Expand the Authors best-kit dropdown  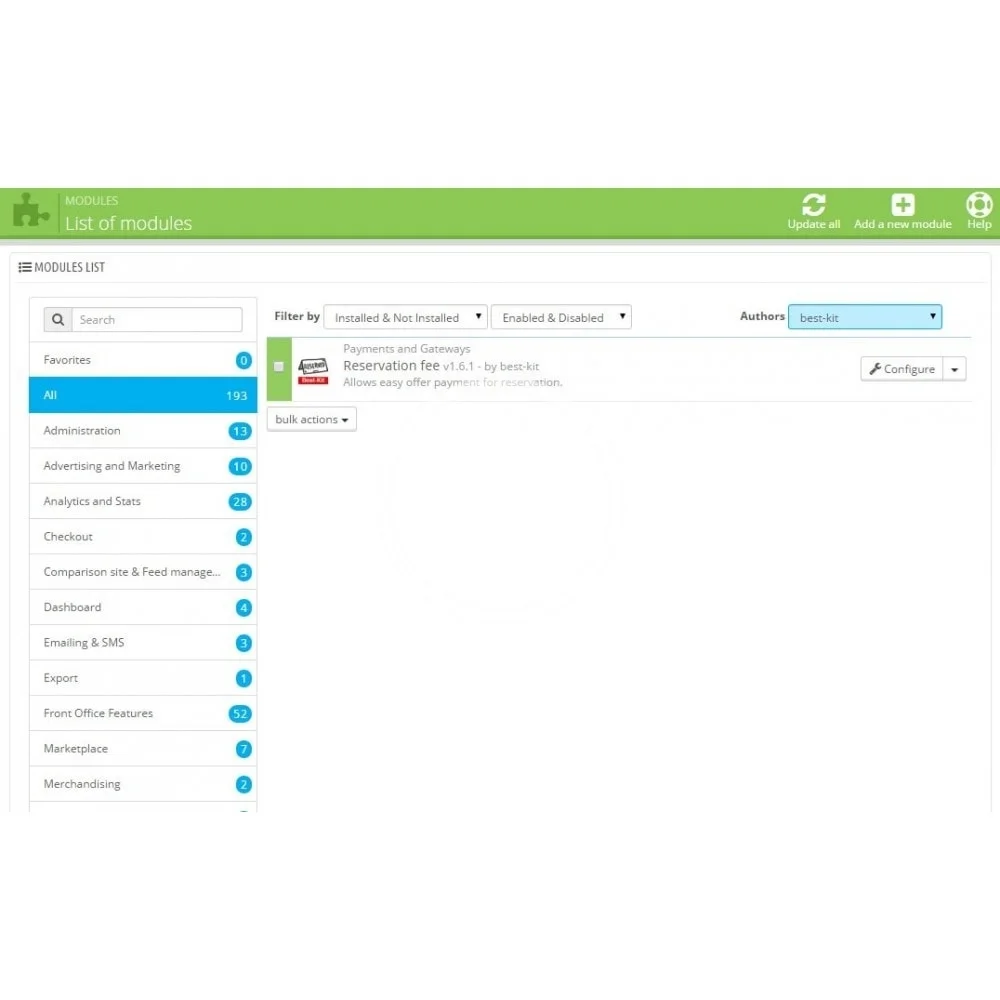pyautogui.click(x=865, y=318)
